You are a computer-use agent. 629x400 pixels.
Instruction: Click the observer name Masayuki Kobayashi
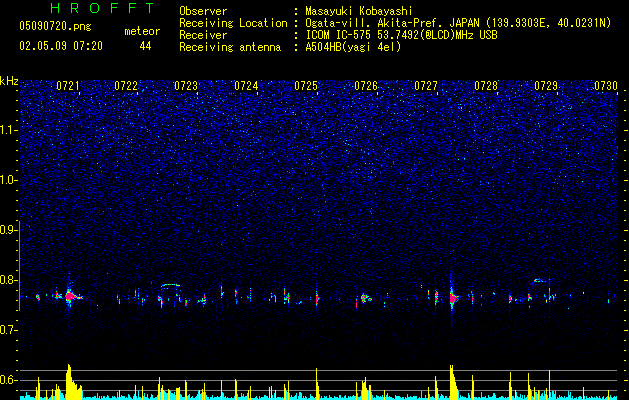(359, 11)
